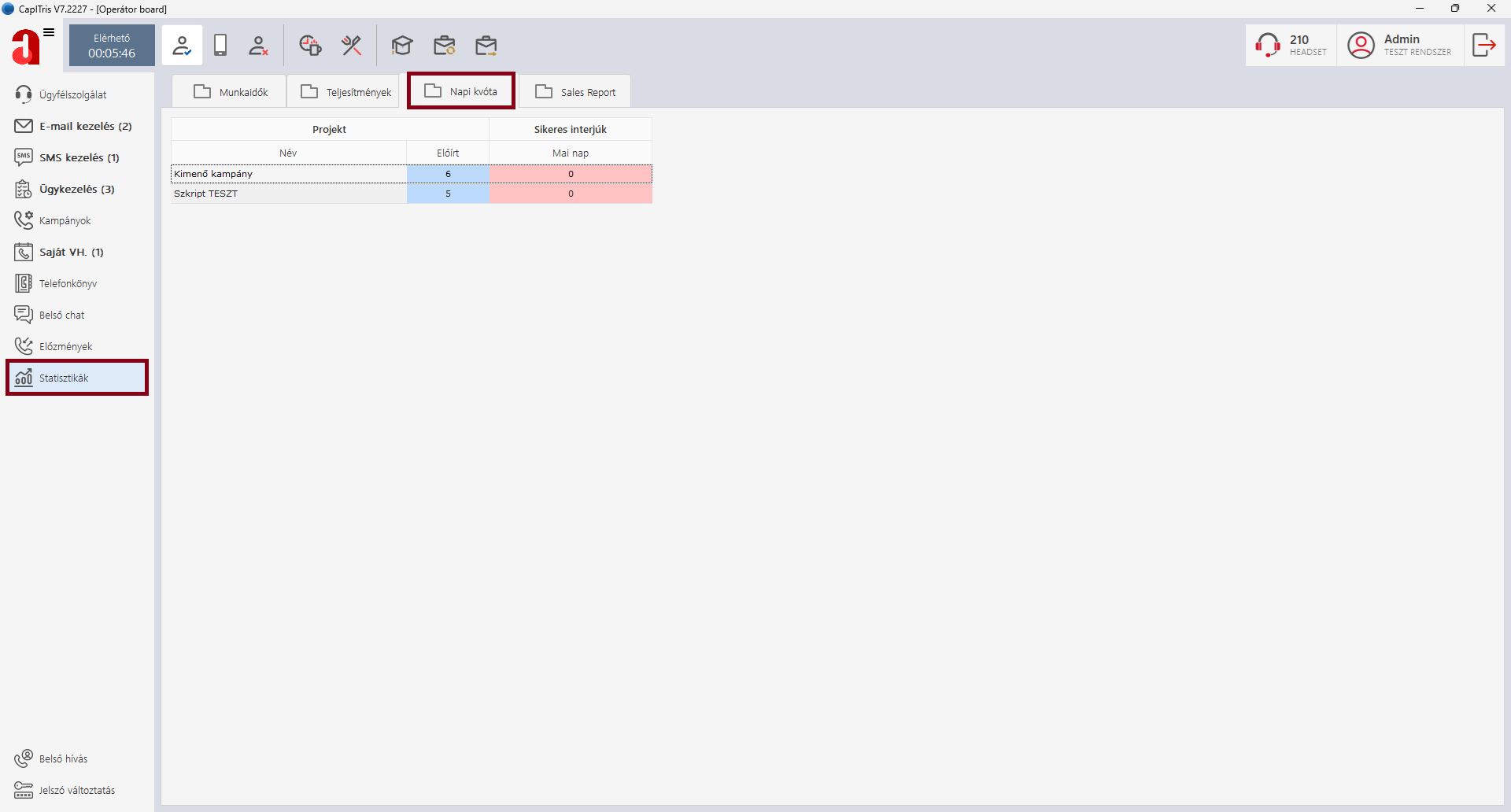Open the Sales Report tab
Screen dimensions: 1511x812
(575, 92)
